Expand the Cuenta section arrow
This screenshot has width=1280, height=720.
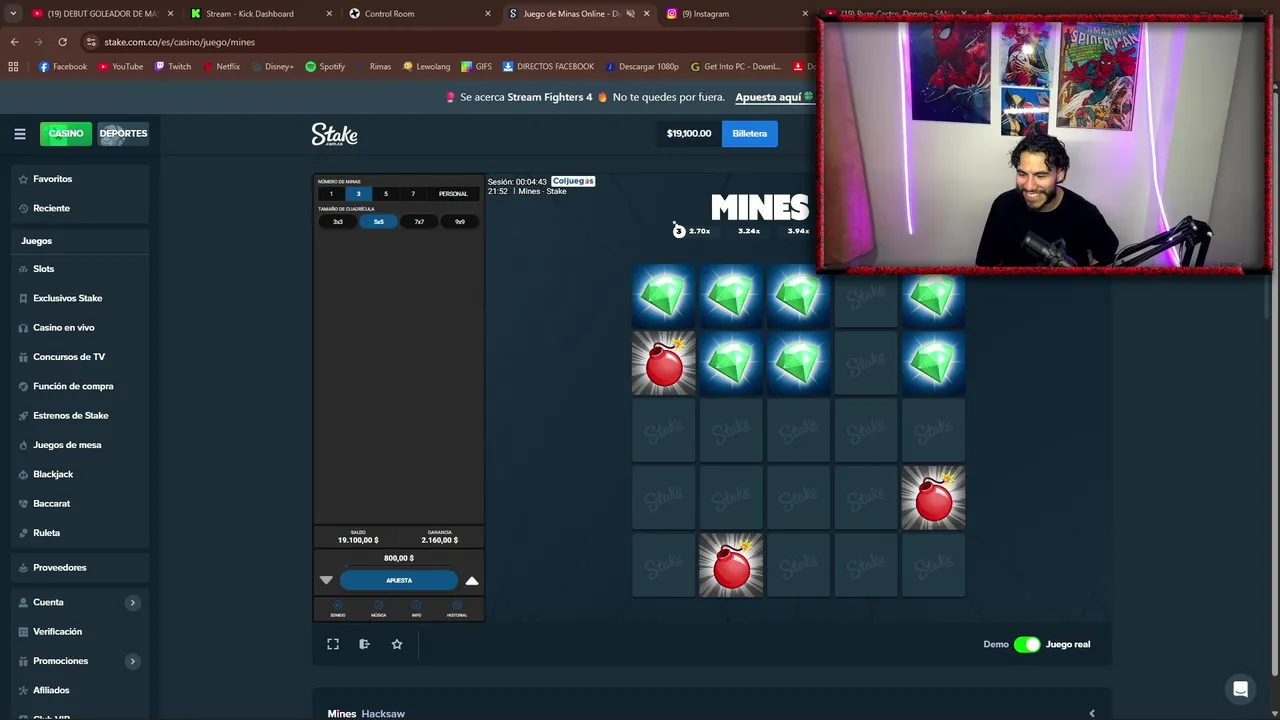click(x=132, y=602)
